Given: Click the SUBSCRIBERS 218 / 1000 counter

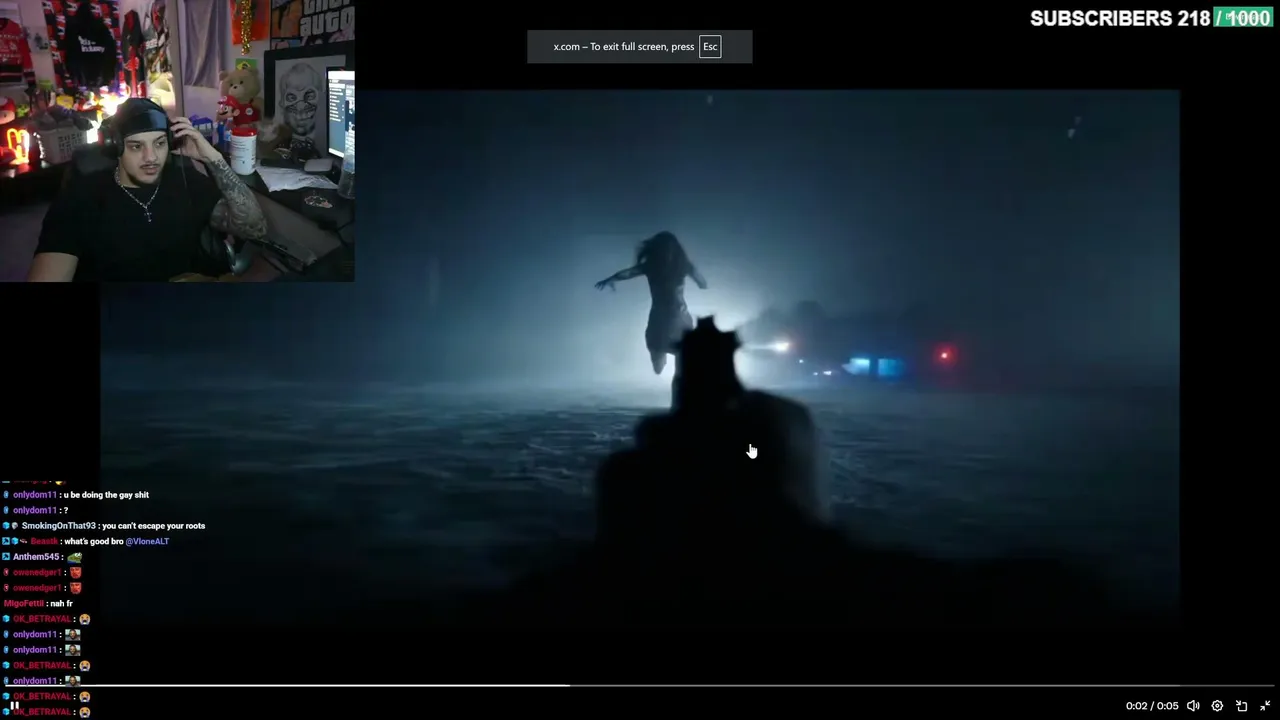Looking at the screenshot, I should [x=1151, y=18].
